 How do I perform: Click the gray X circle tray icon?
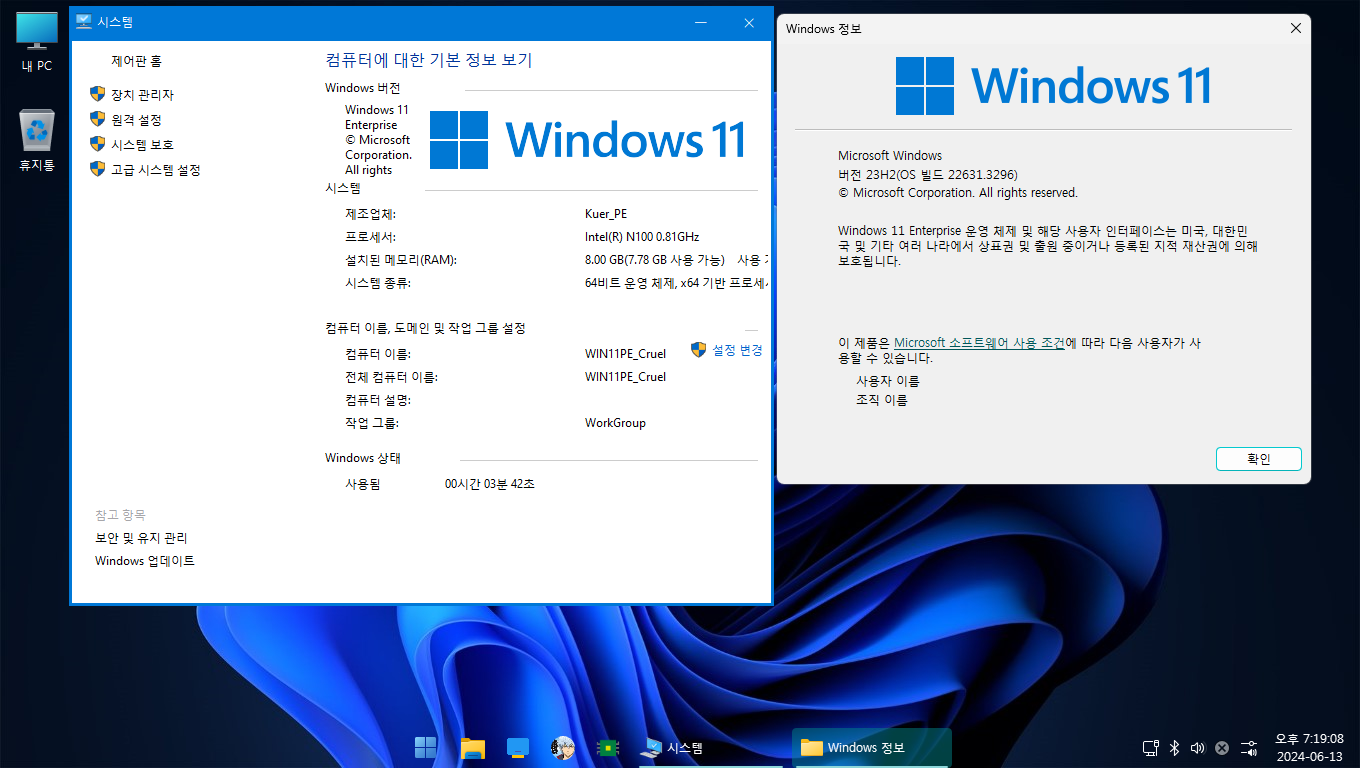coord(1222,747)
